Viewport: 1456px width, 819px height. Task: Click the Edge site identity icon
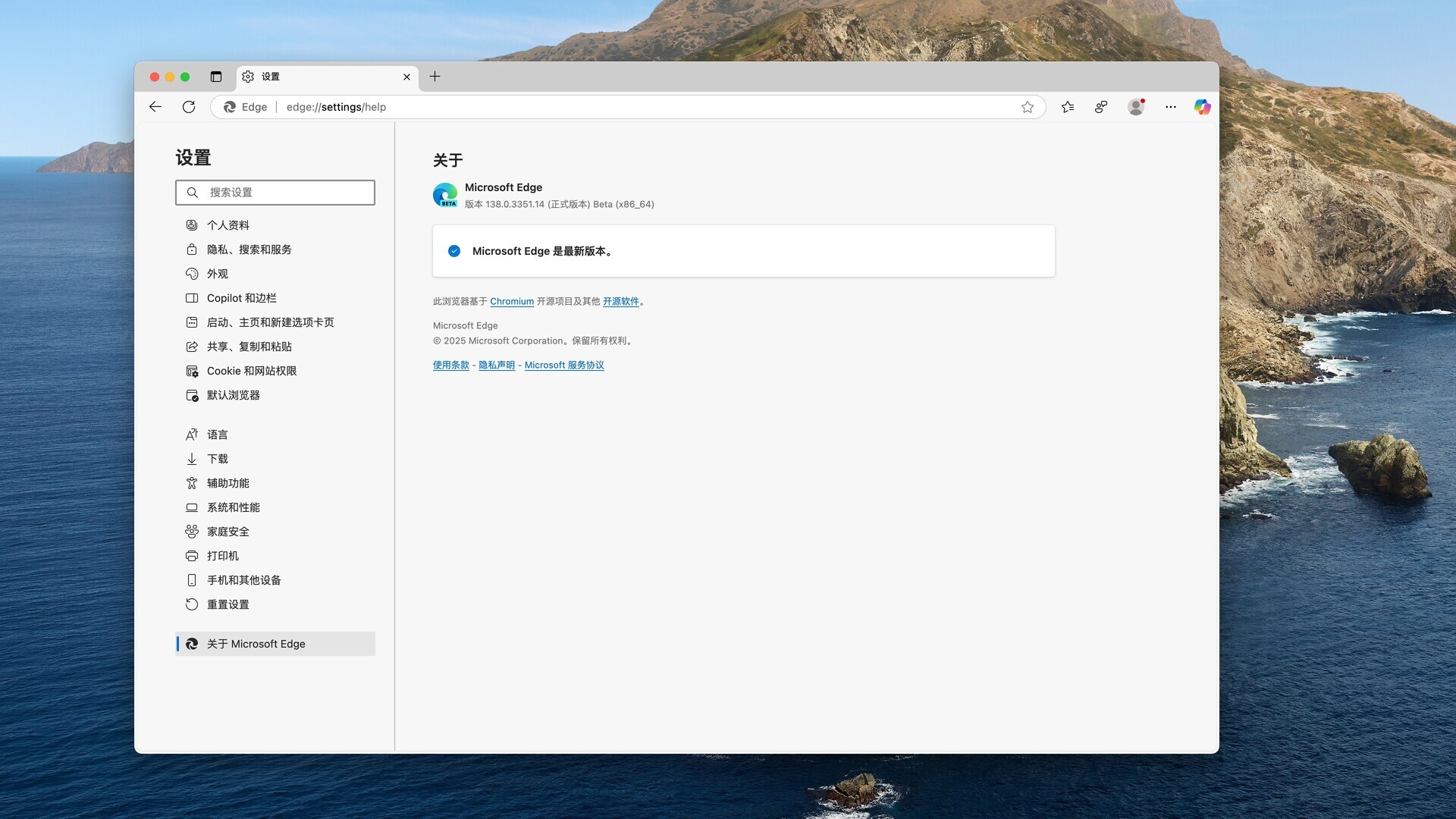[x=230, y=107]
